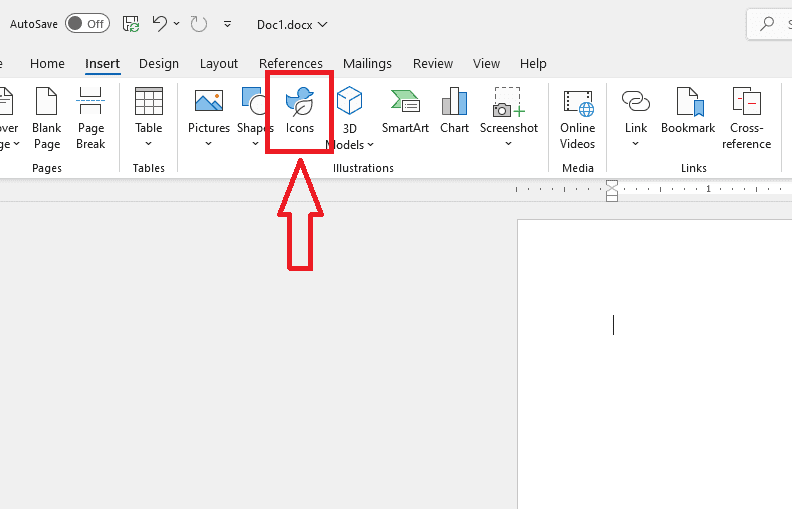
Task: Expand the 3D Models dropdown arrow
Action: (x=370, y=145)
